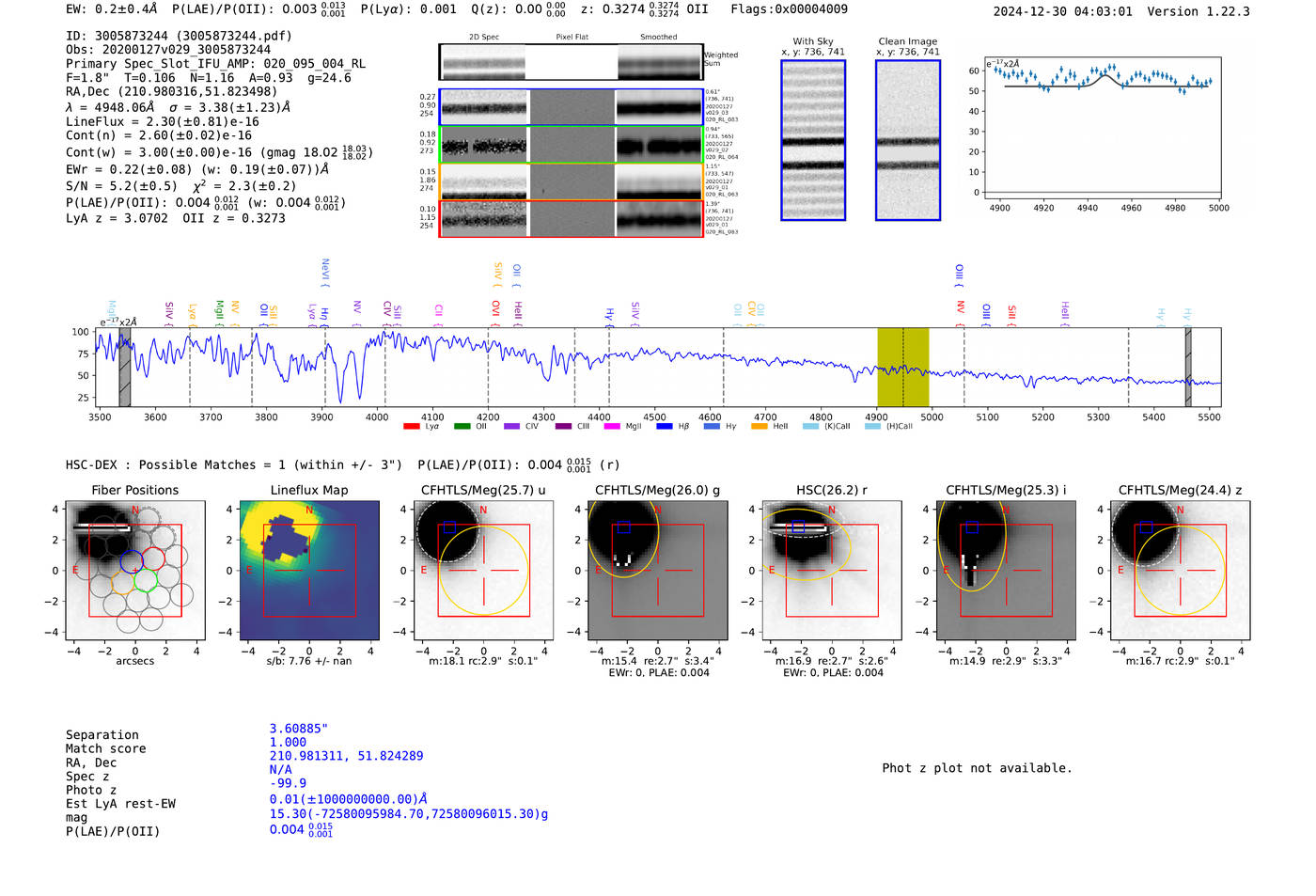Click the 's/b: 7.76 +/- nan' label
The width and height of the screenshot is (1316, 896).
click(x=309, y=661)
